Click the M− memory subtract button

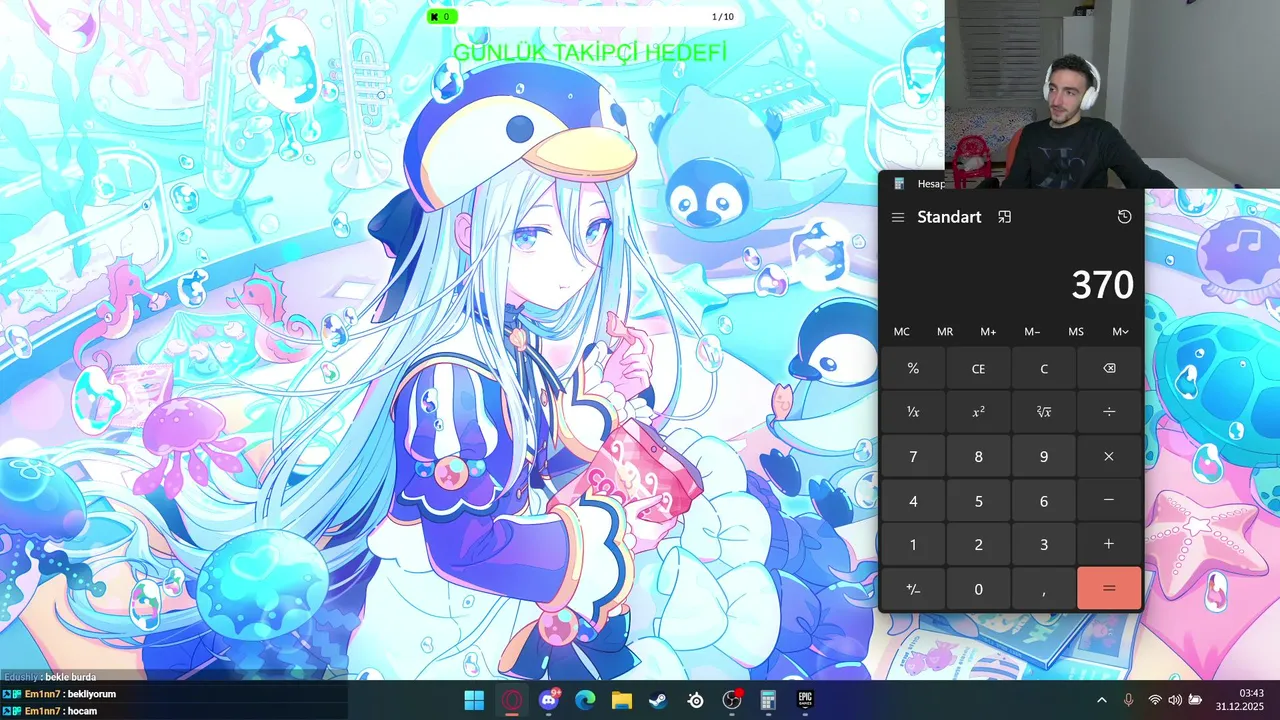1032,331
